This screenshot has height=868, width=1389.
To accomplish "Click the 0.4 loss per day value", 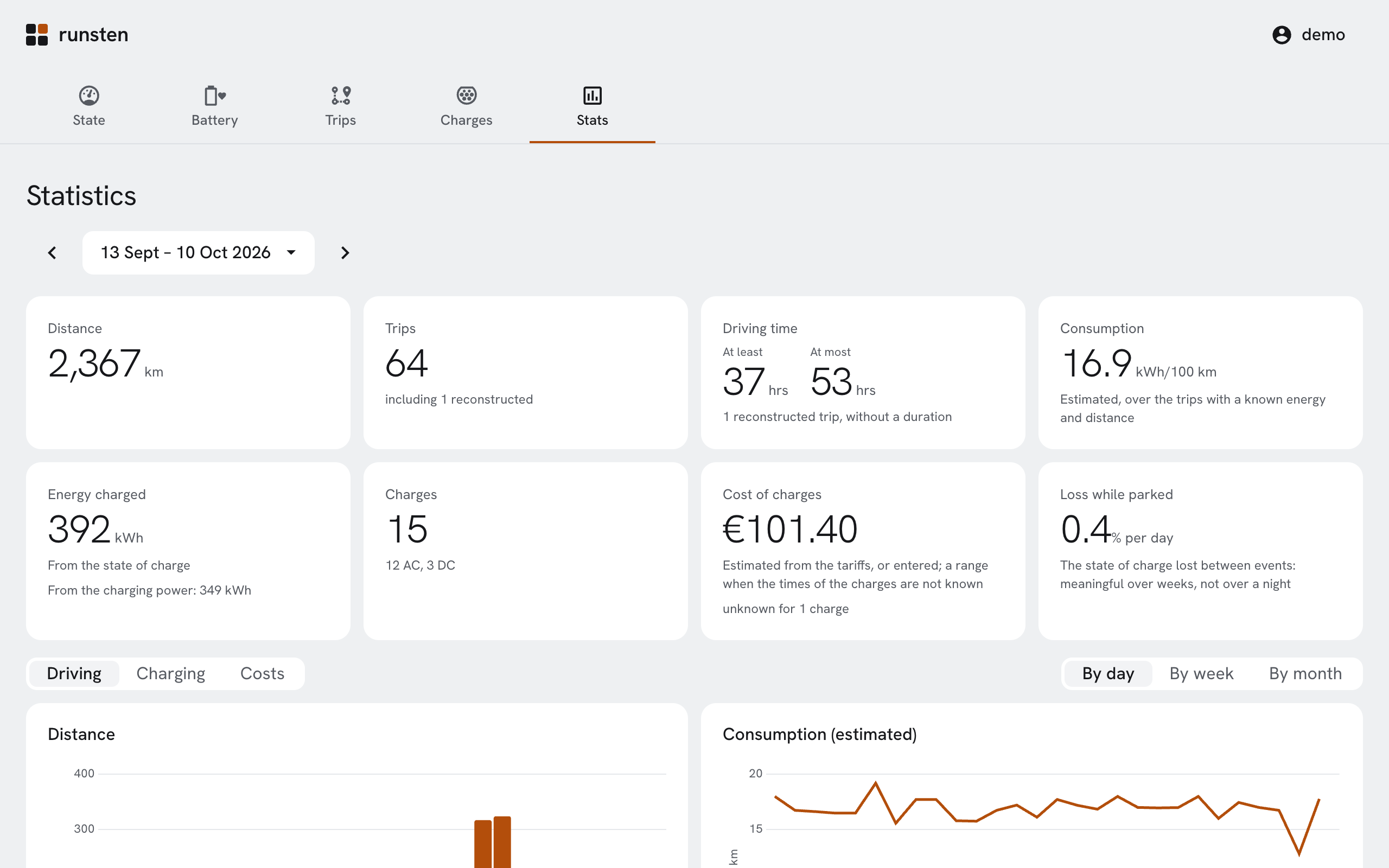I will (1086, 529).
